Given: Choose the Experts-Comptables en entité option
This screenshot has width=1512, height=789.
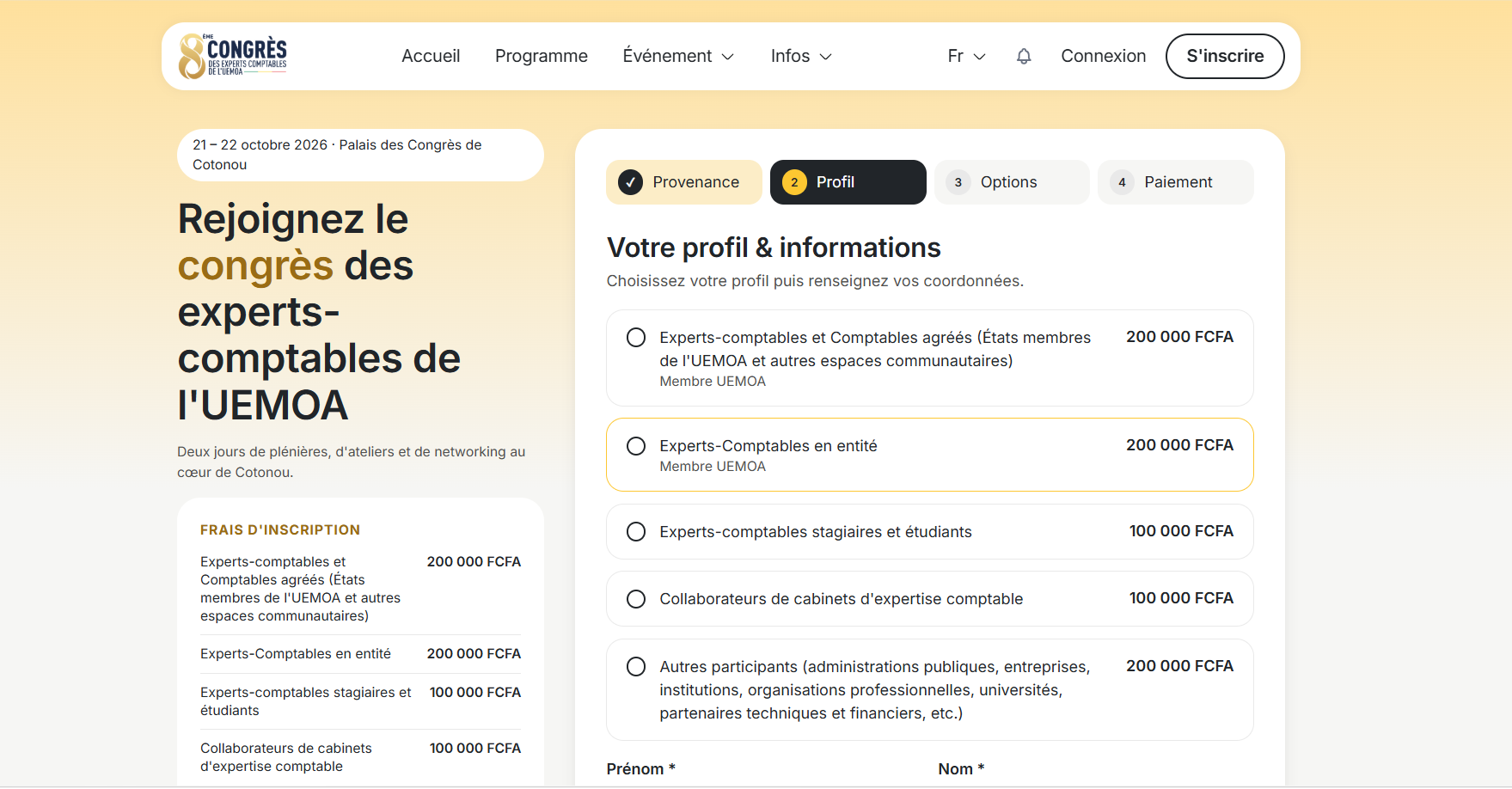Looking at the screenshot, I should [x=929, y=455].
